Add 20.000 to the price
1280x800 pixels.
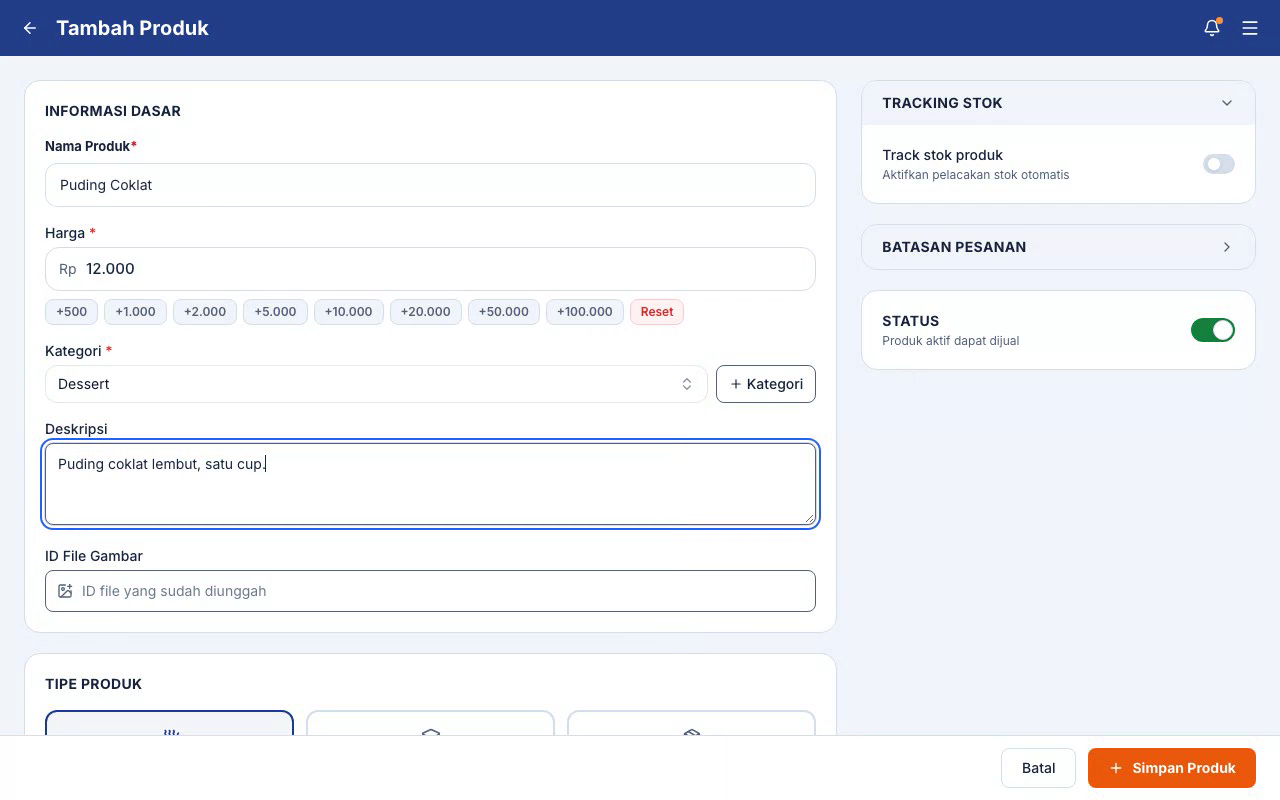coord(426,312)
